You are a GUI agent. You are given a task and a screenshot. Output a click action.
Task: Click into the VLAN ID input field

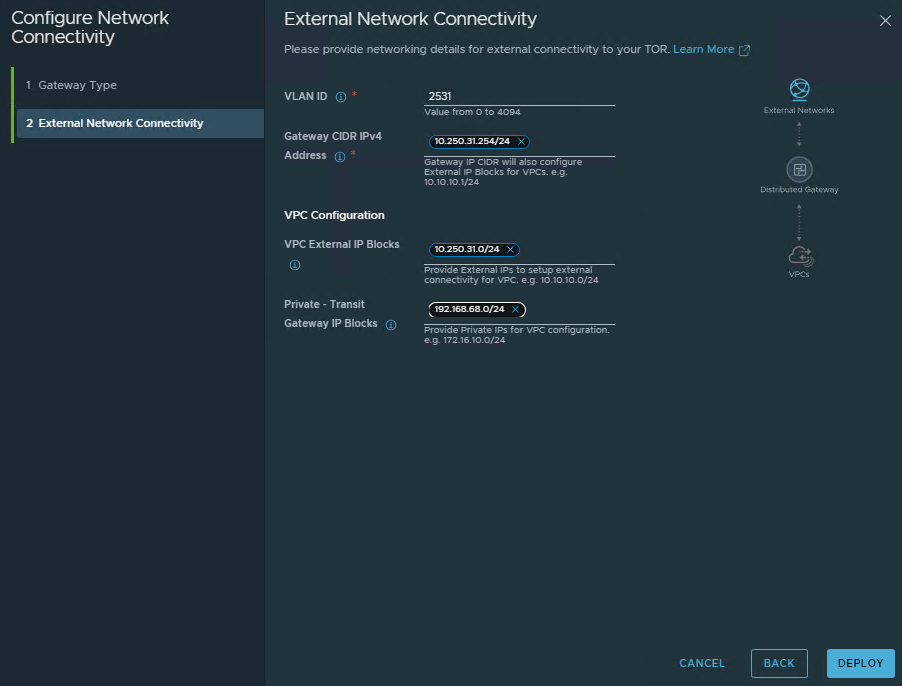518,96
